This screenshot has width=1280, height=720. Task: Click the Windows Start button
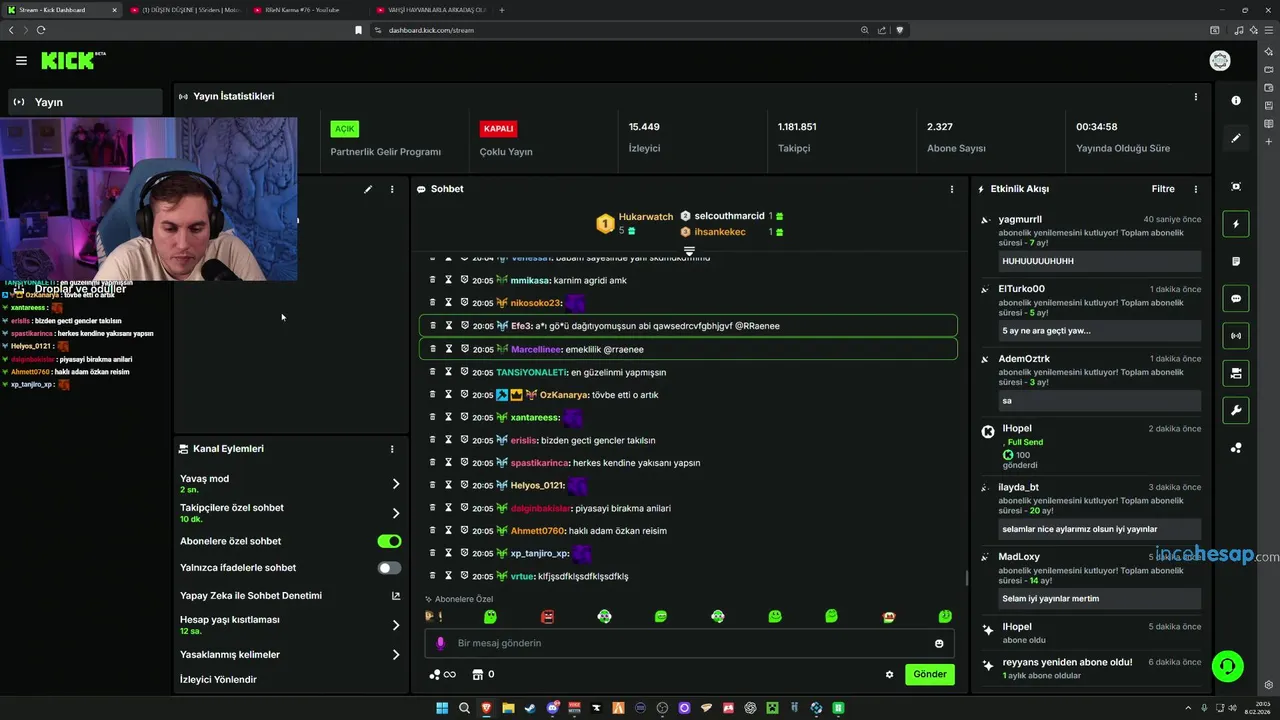coord(442,708)
